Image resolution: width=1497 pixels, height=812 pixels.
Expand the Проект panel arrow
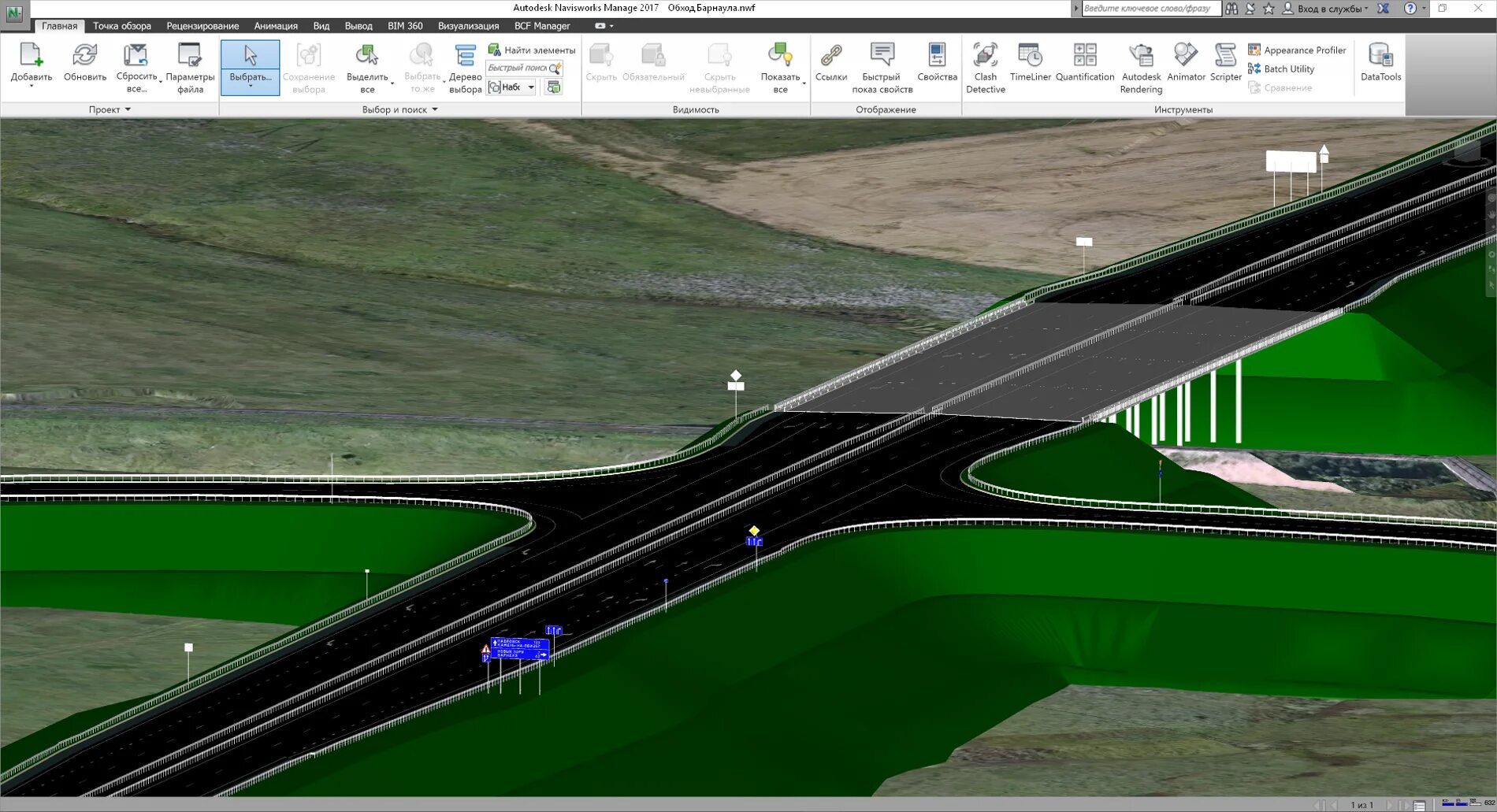pos(128,109)
